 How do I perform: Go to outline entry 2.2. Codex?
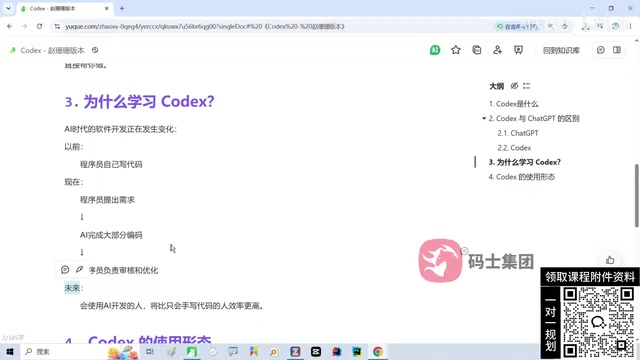[x=514, y=148]
